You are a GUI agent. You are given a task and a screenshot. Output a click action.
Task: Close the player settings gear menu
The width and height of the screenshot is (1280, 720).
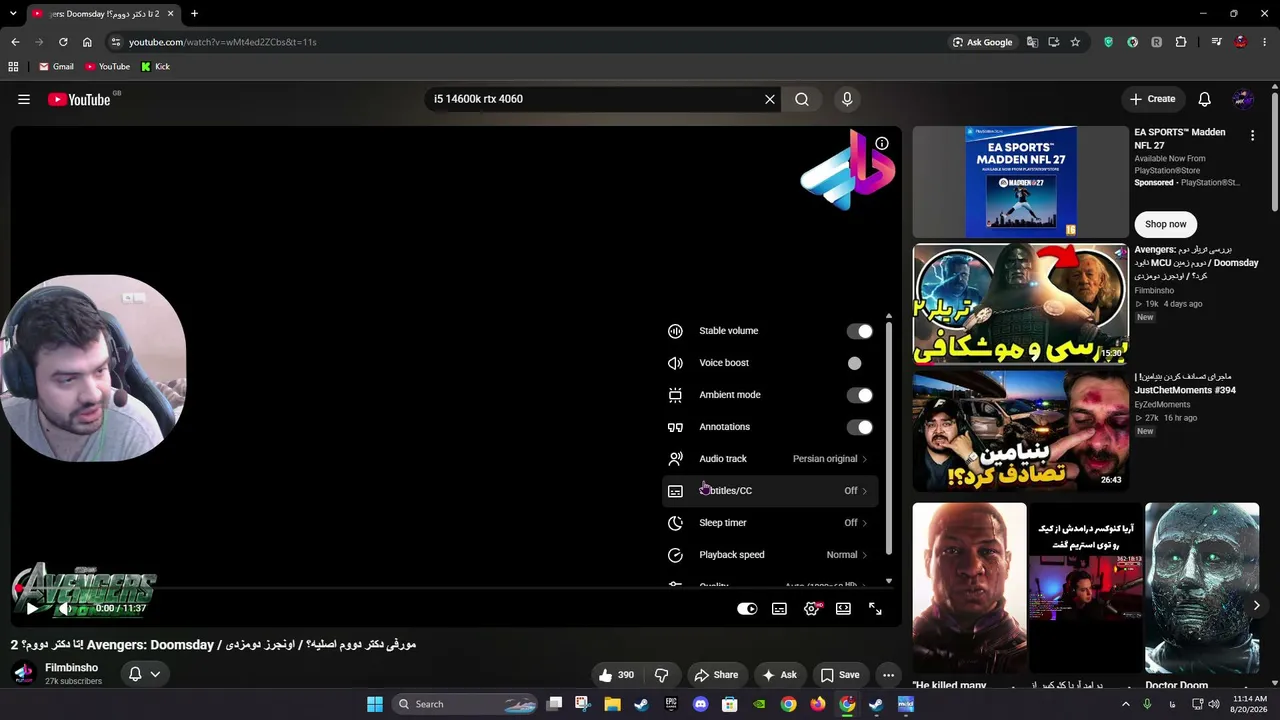[x=812, y=608]
